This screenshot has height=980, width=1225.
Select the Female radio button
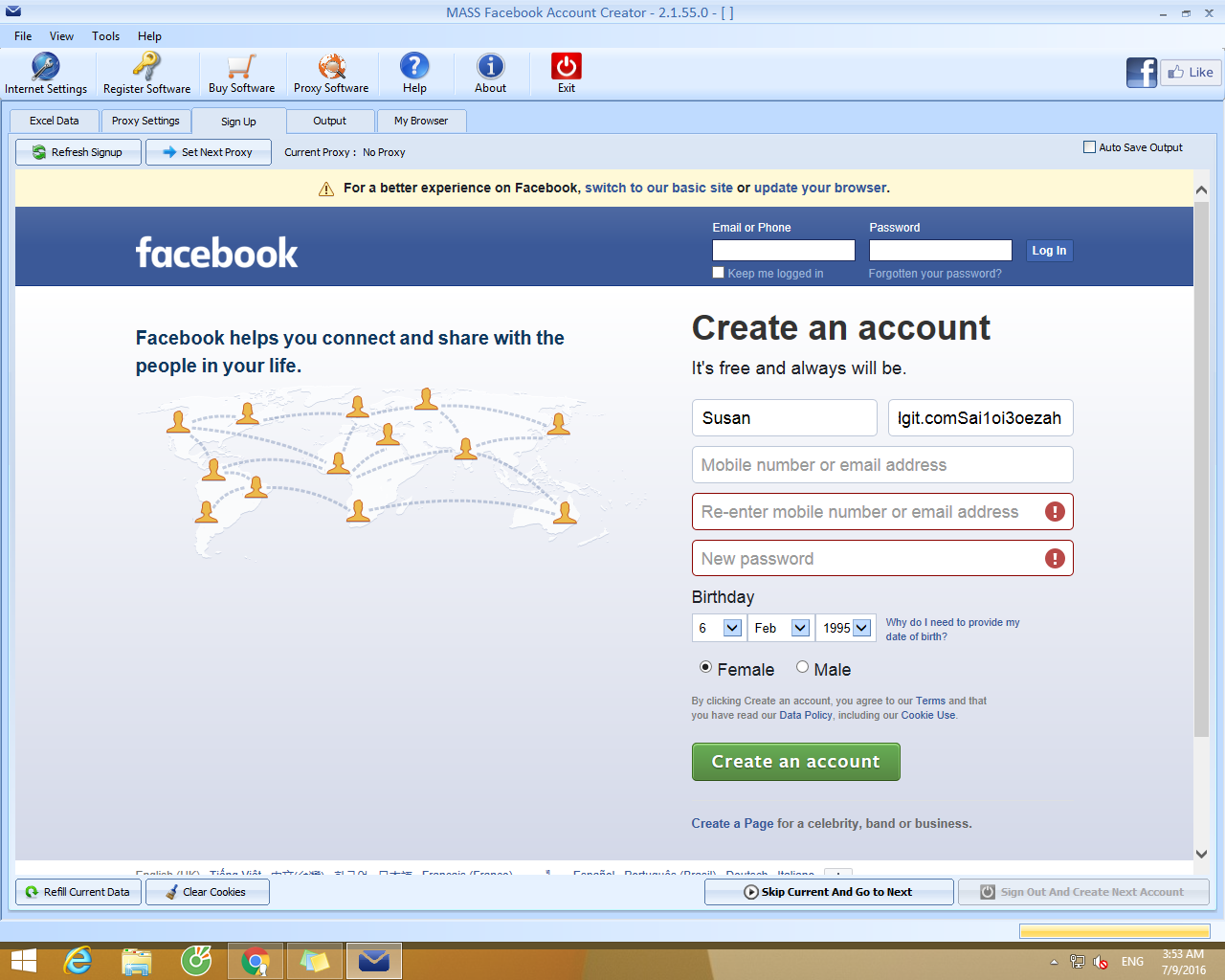point(705,667)
